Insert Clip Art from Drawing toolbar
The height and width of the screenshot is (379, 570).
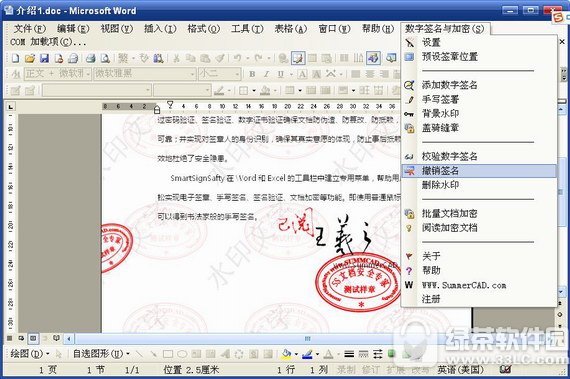pyautogui.click(x=253, y=354)
